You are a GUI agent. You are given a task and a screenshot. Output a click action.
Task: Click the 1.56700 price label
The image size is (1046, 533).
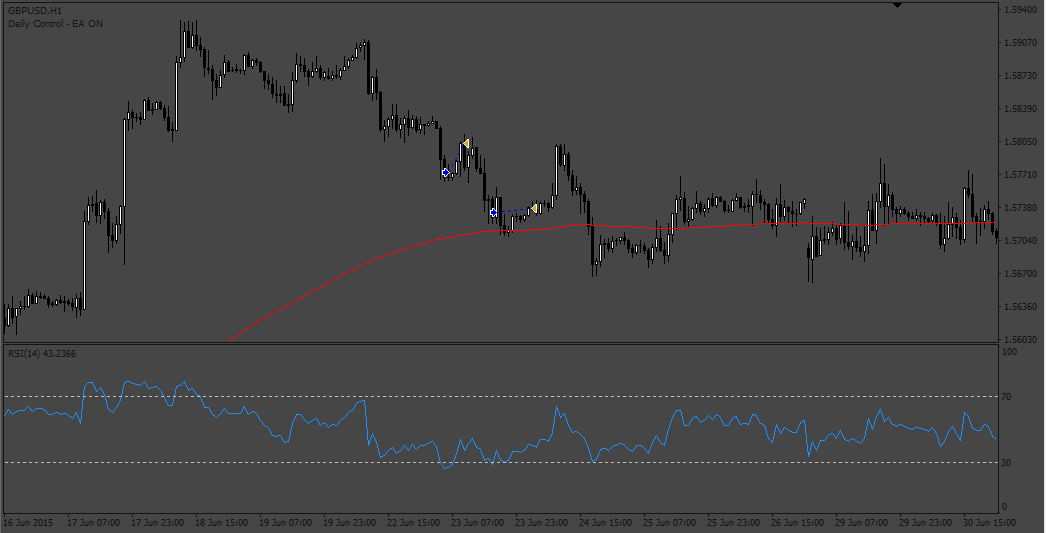(1019, 274)
